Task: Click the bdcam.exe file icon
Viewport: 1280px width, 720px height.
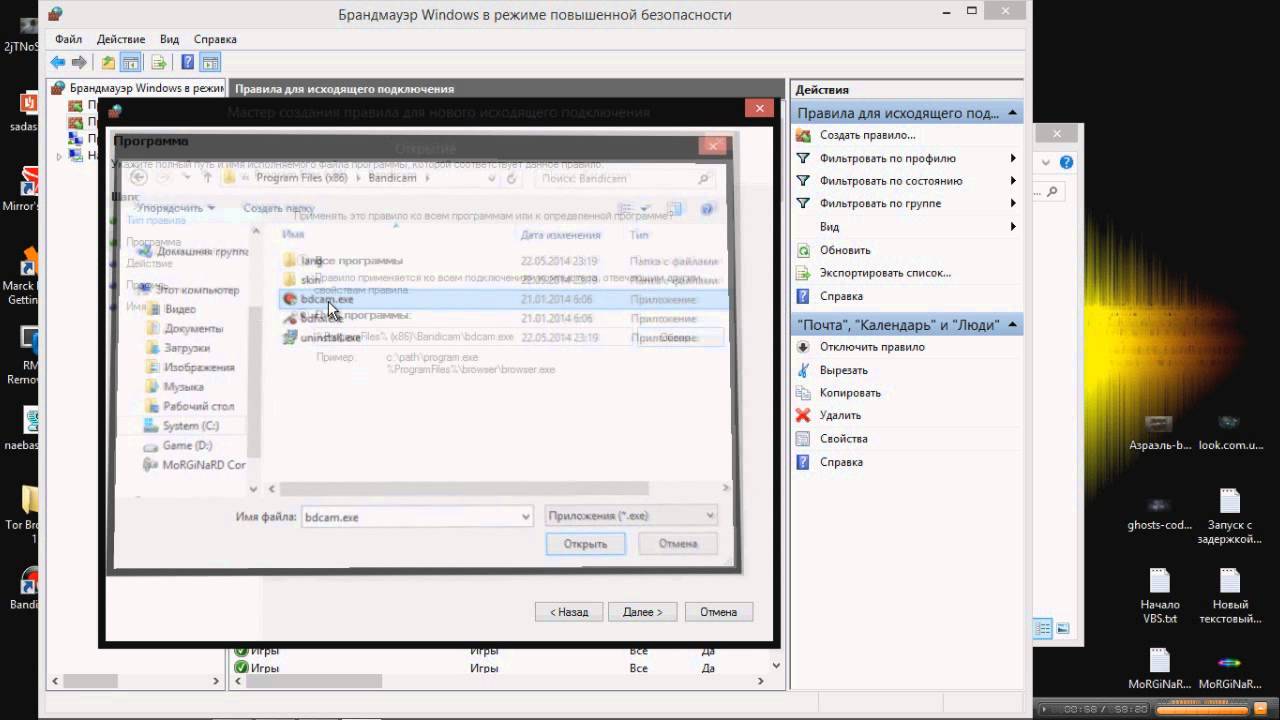Action: coord(290,299)
